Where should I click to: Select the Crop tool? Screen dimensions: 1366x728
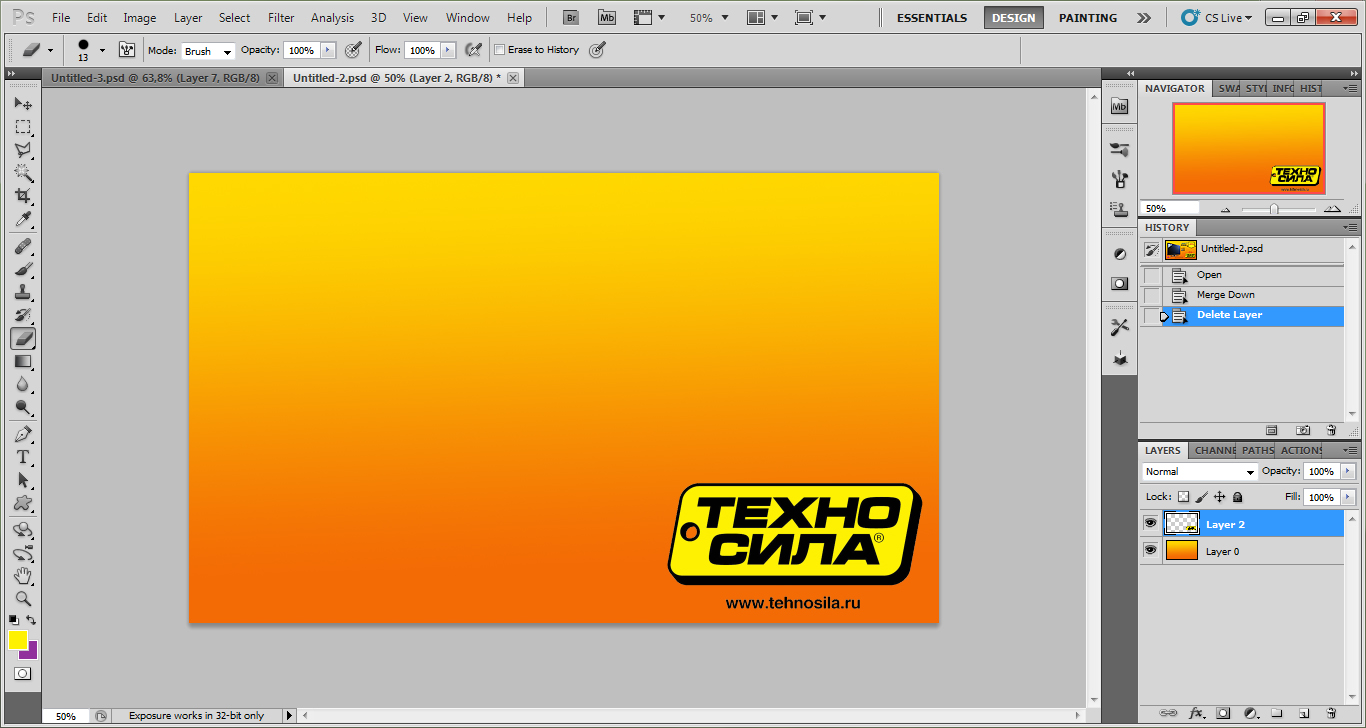[x=22, y=195]
